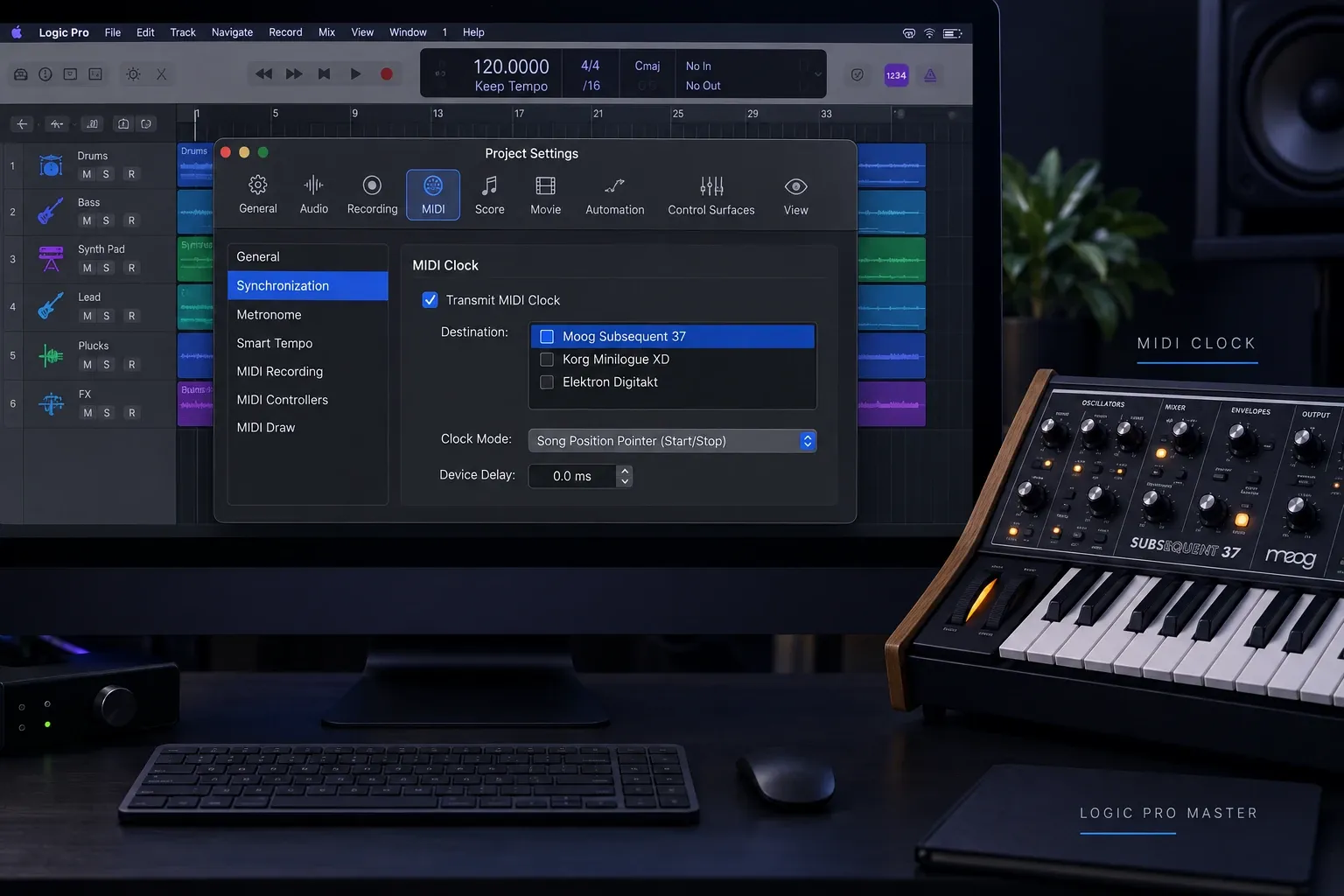Screen dimensions: 1344x896
Task: Open the Apple menu
Action: pyautogui.click(x=17, y=32)
